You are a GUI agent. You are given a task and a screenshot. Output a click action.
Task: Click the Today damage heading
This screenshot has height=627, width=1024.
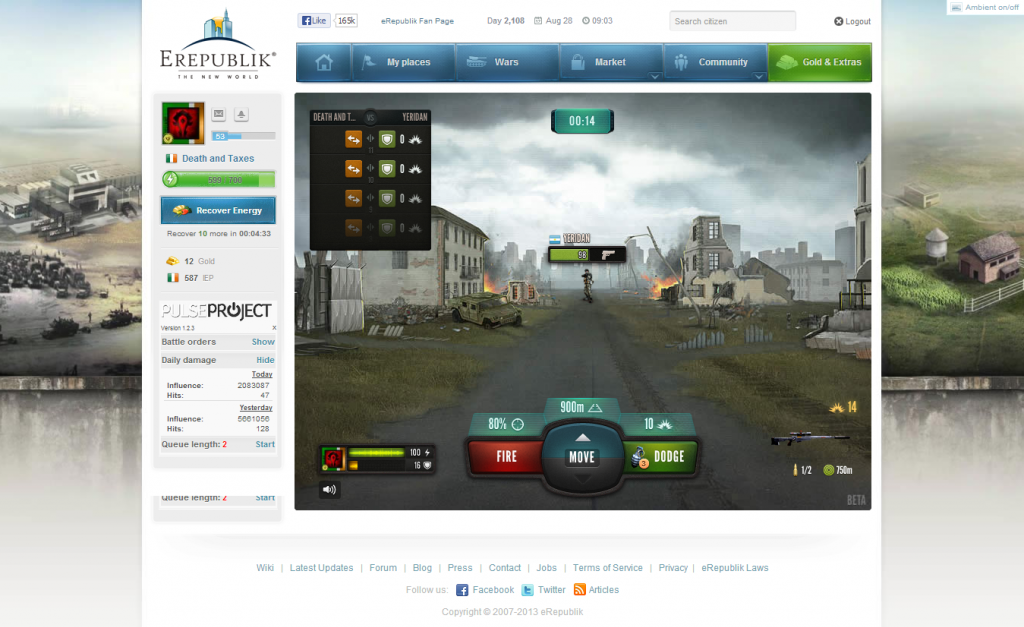[x=262, y=374]
